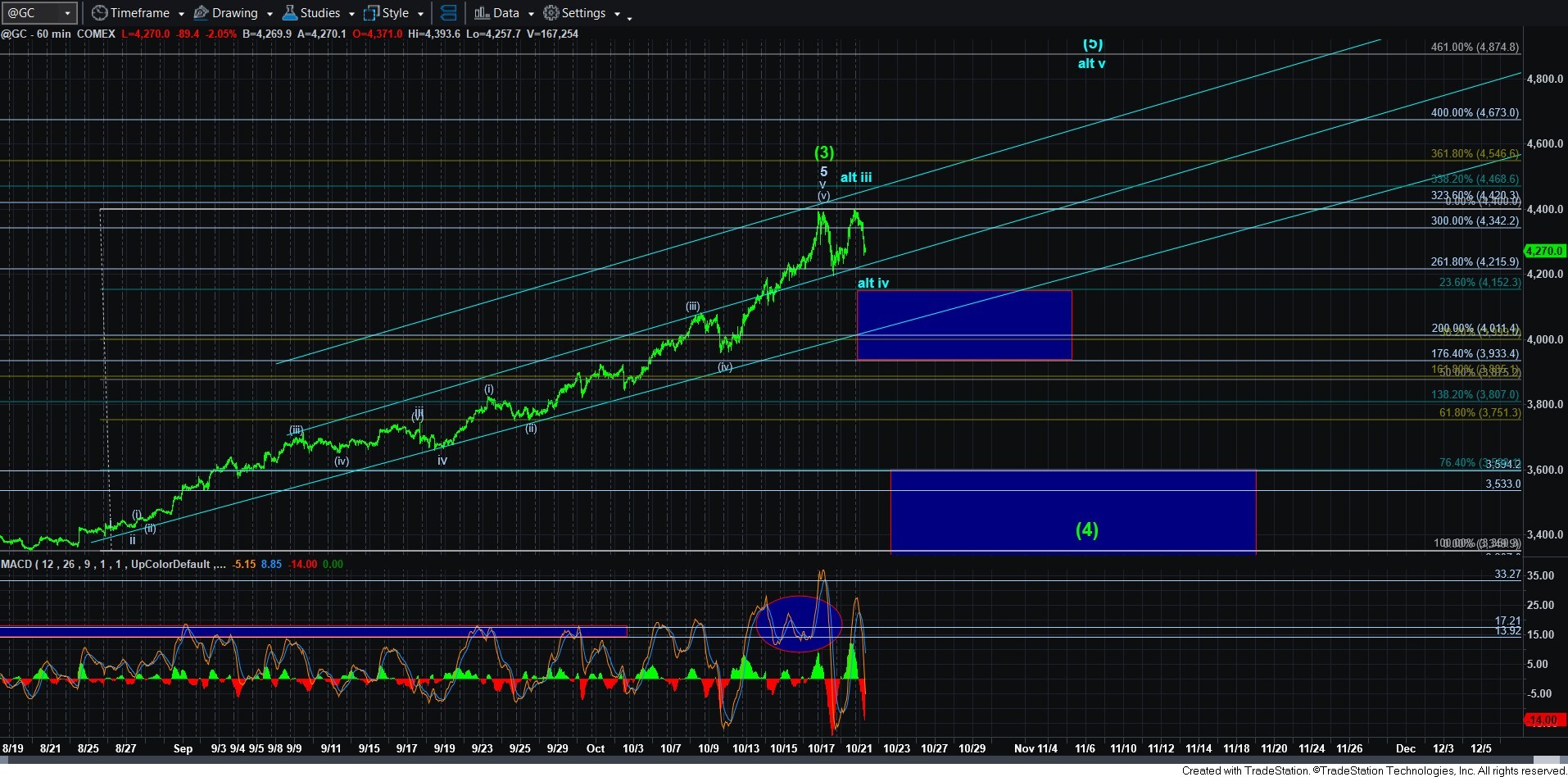Open the dropdown arrow beside Timeframe
The image size is (1568, 777).
(x=181, y=14)
